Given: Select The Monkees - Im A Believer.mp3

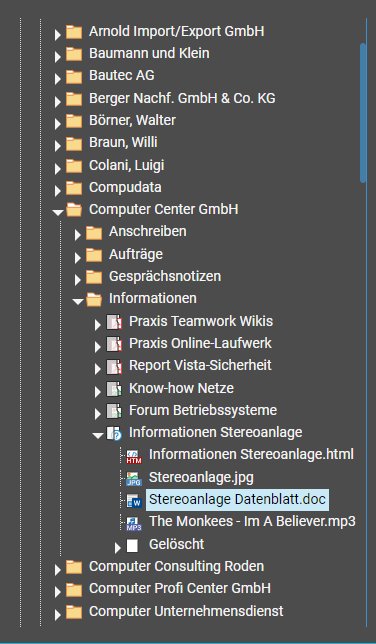Looking at the screenshot, I should (x=252, y=522).
